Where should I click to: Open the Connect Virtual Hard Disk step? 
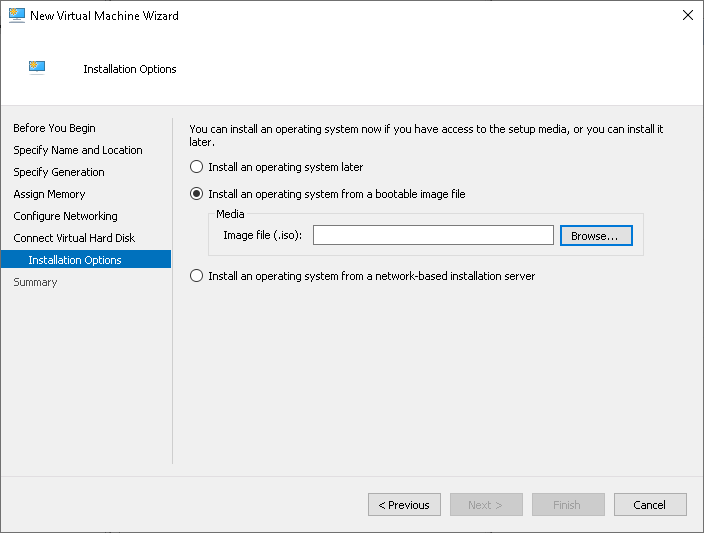pos(74,238)
